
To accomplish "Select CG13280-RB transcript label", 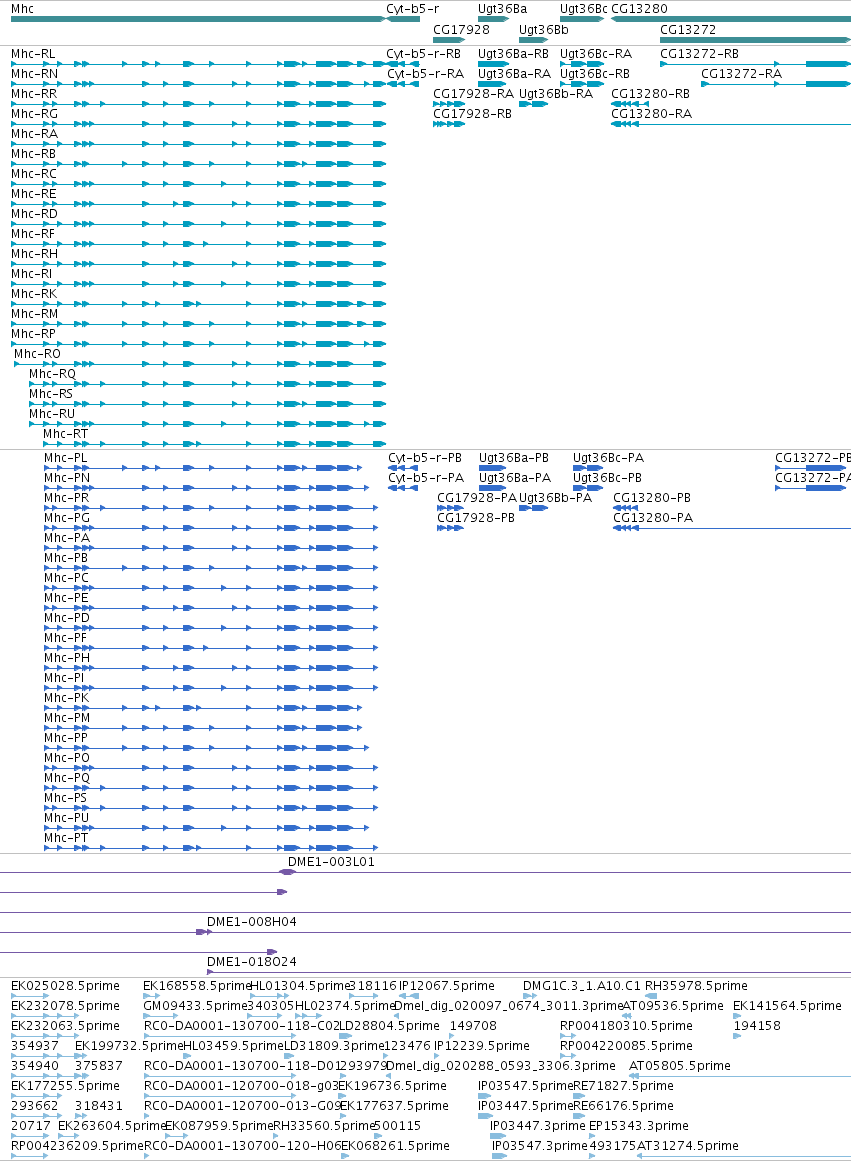I will tap(650, 94).
